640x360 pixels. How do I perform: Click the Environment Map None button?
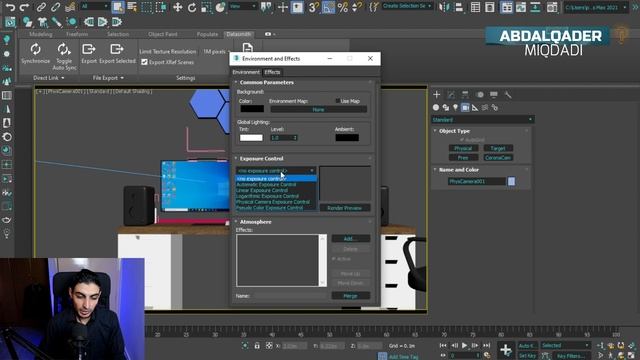[318, 109]
